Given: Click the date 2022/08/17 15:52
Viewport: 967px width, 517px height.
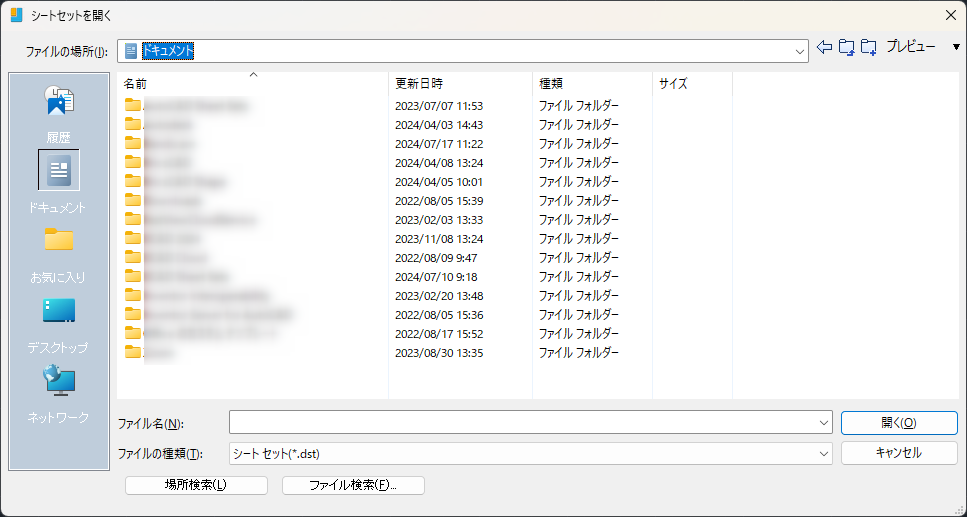Looking at the screenshot, I should [x=439, y=334].
